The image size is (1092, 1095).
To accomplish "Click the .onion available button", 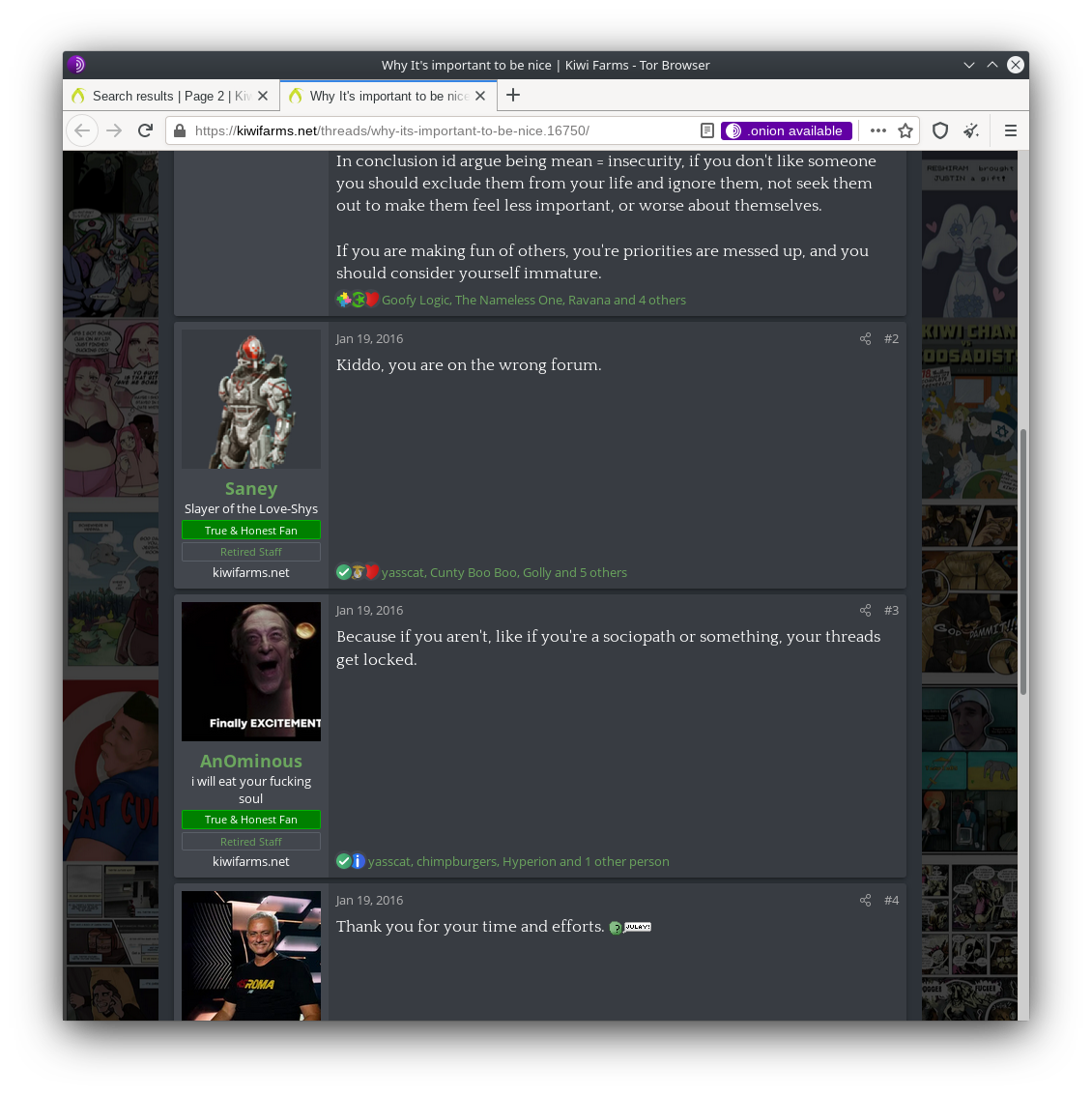I will pos(786,130).
